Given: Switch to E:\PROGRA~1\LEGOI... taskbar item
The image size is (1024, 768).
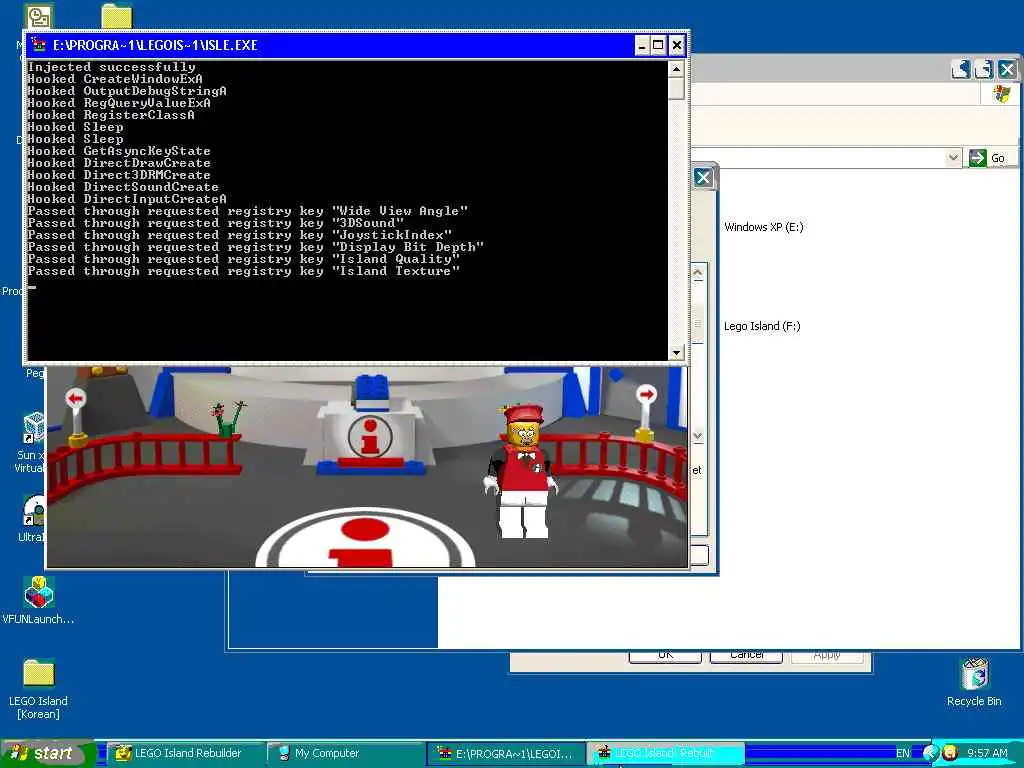Looking at the screenshot, I should 505,754.
